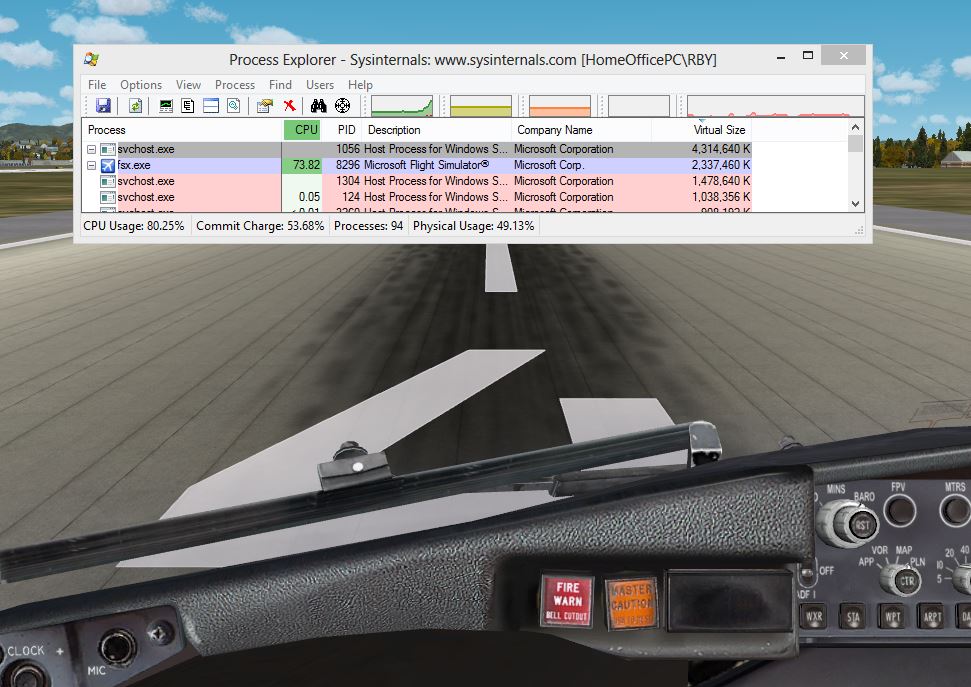Image resolution: width=971 pixels, height=687 pixels.
Task: Click the 73.82 CPU value for fsx.exe
Action: pyautogui.click(x=307, y=165)
